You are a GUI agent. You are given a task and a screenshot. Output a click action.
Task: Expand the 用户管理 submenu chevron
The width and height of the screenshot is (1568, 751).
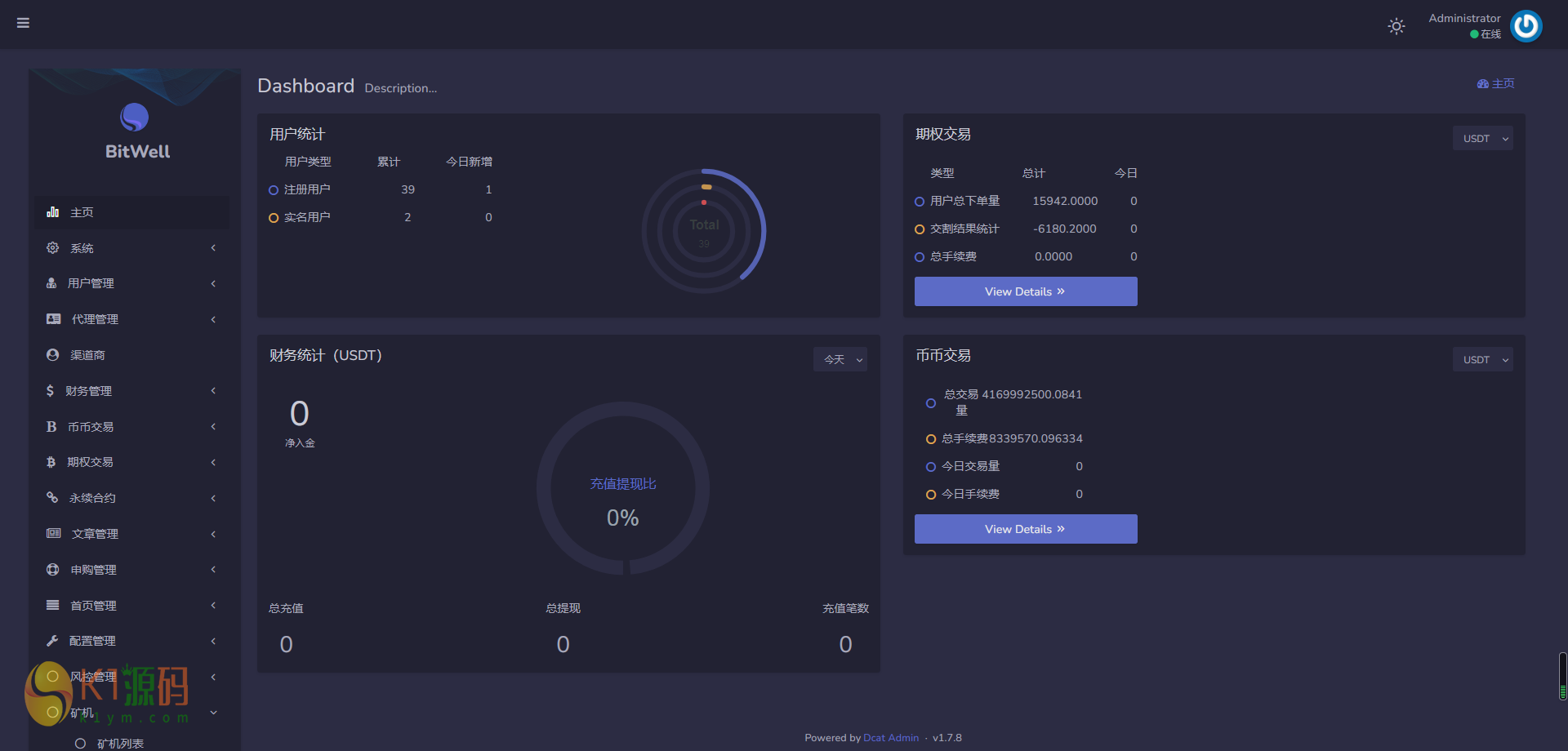pos(213,283)
